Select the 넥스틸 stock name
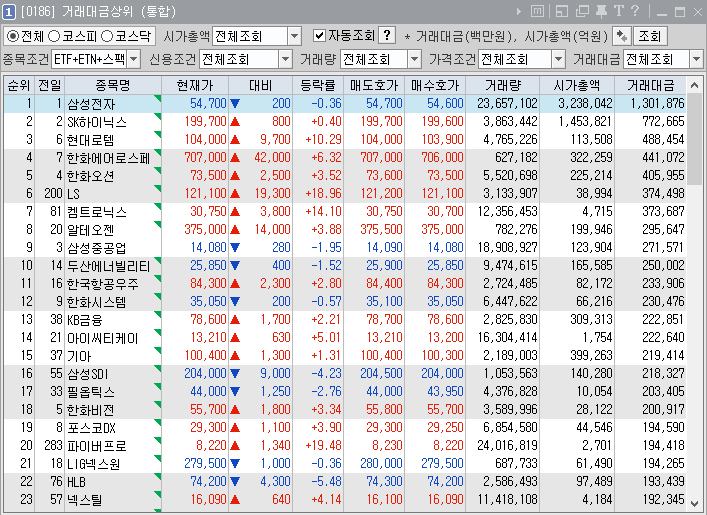Image resolution: width=707 pixels, height=515 pixels. coord(85,500)
